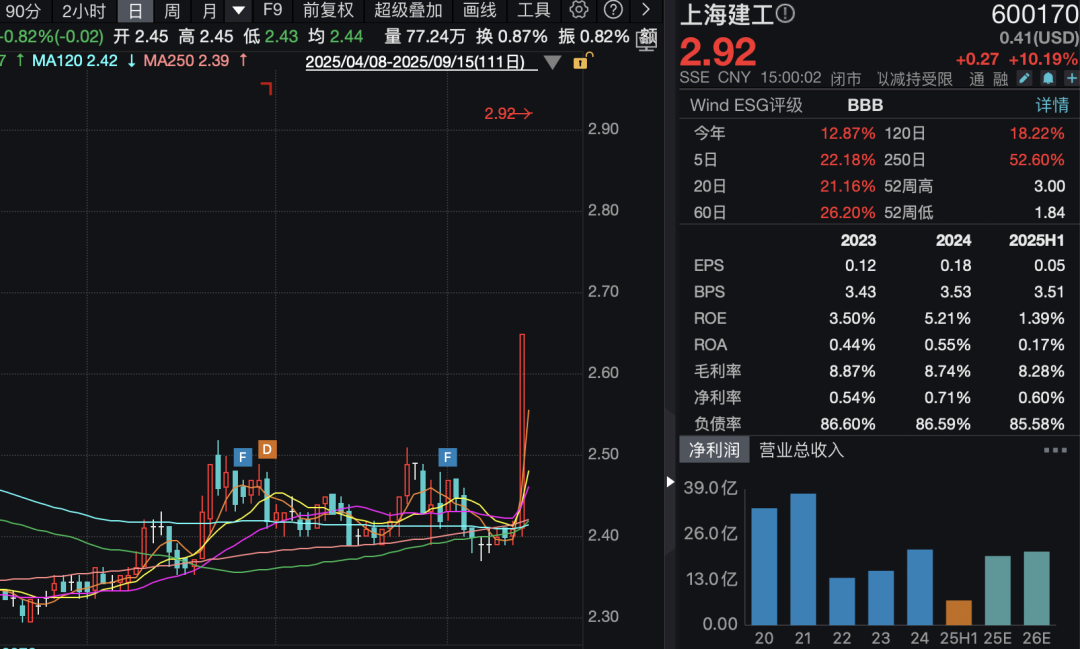This screenshot has width=1080, height=649.
Task: Open the help question mark icon
Action: tap(612, 10)
